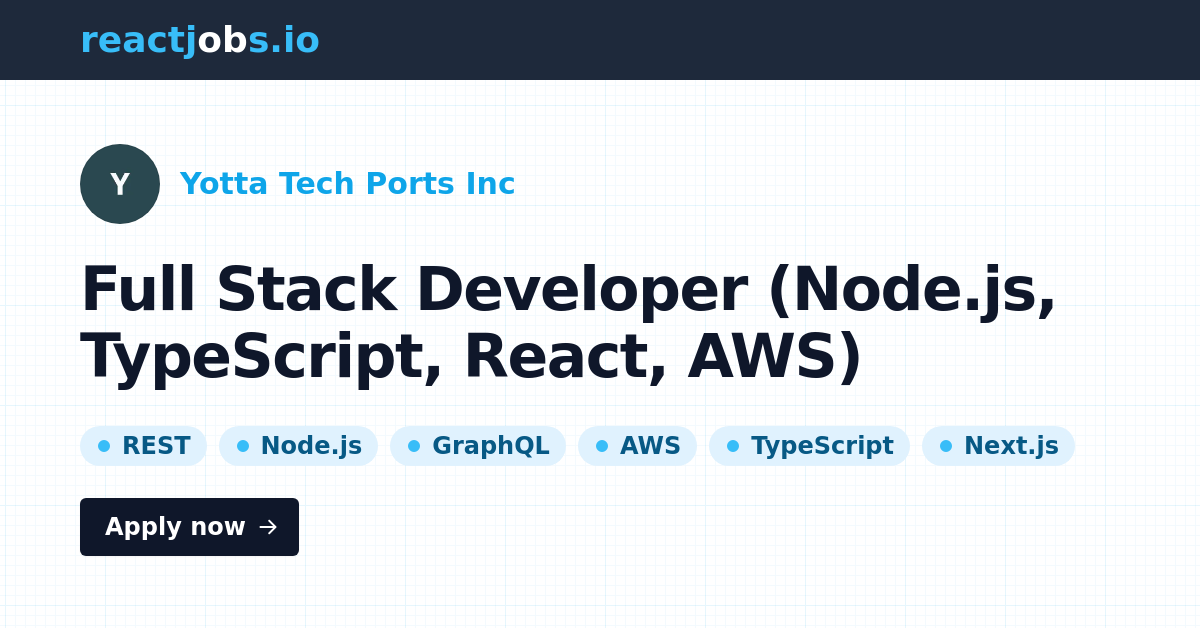The image size is (1200, 628).
Task: Click the Apply now button
Action: (x=189, y=527)
